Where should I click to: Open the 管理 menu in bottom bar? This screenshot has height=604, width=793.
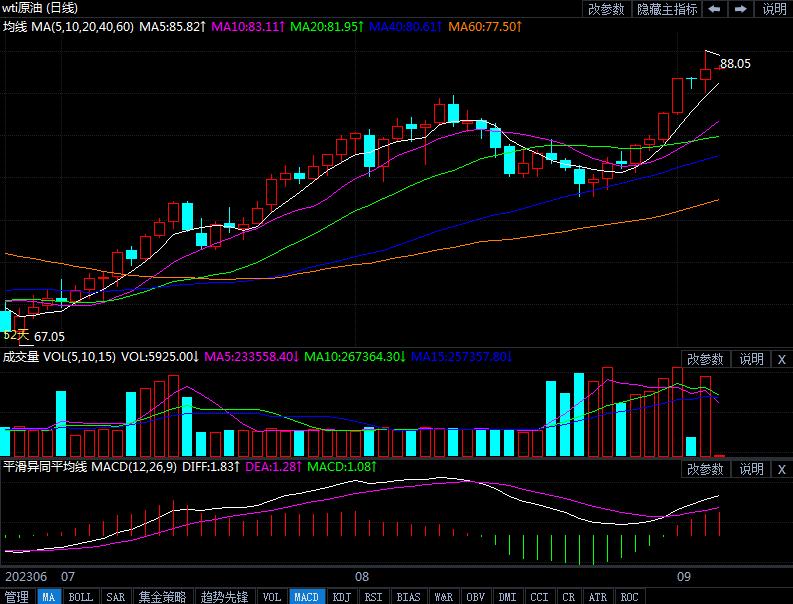tap(17, 597)
